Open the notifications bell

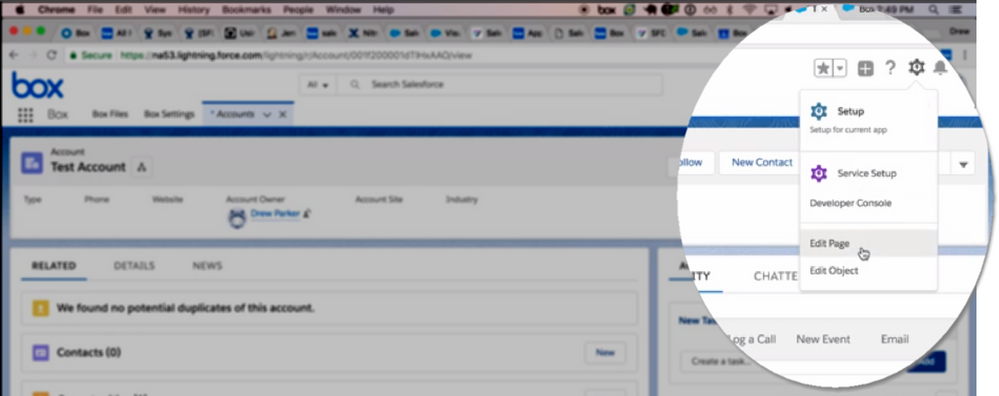(940, 67)
